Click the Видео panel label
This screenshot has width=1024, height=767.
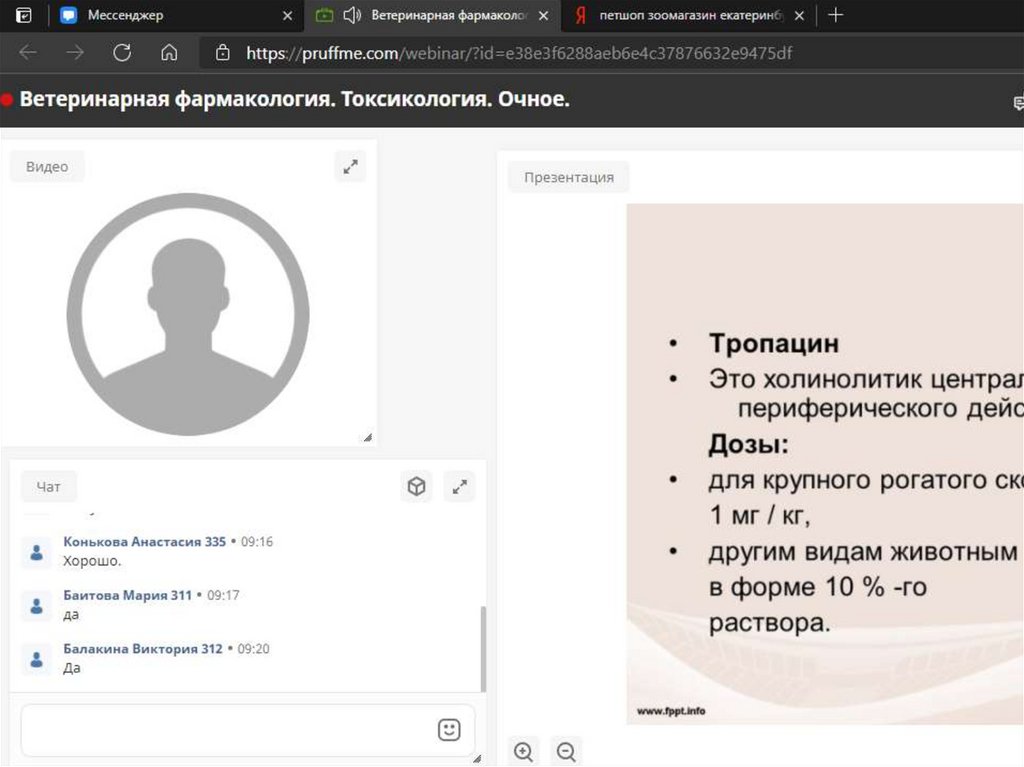[x=47, y=167]
